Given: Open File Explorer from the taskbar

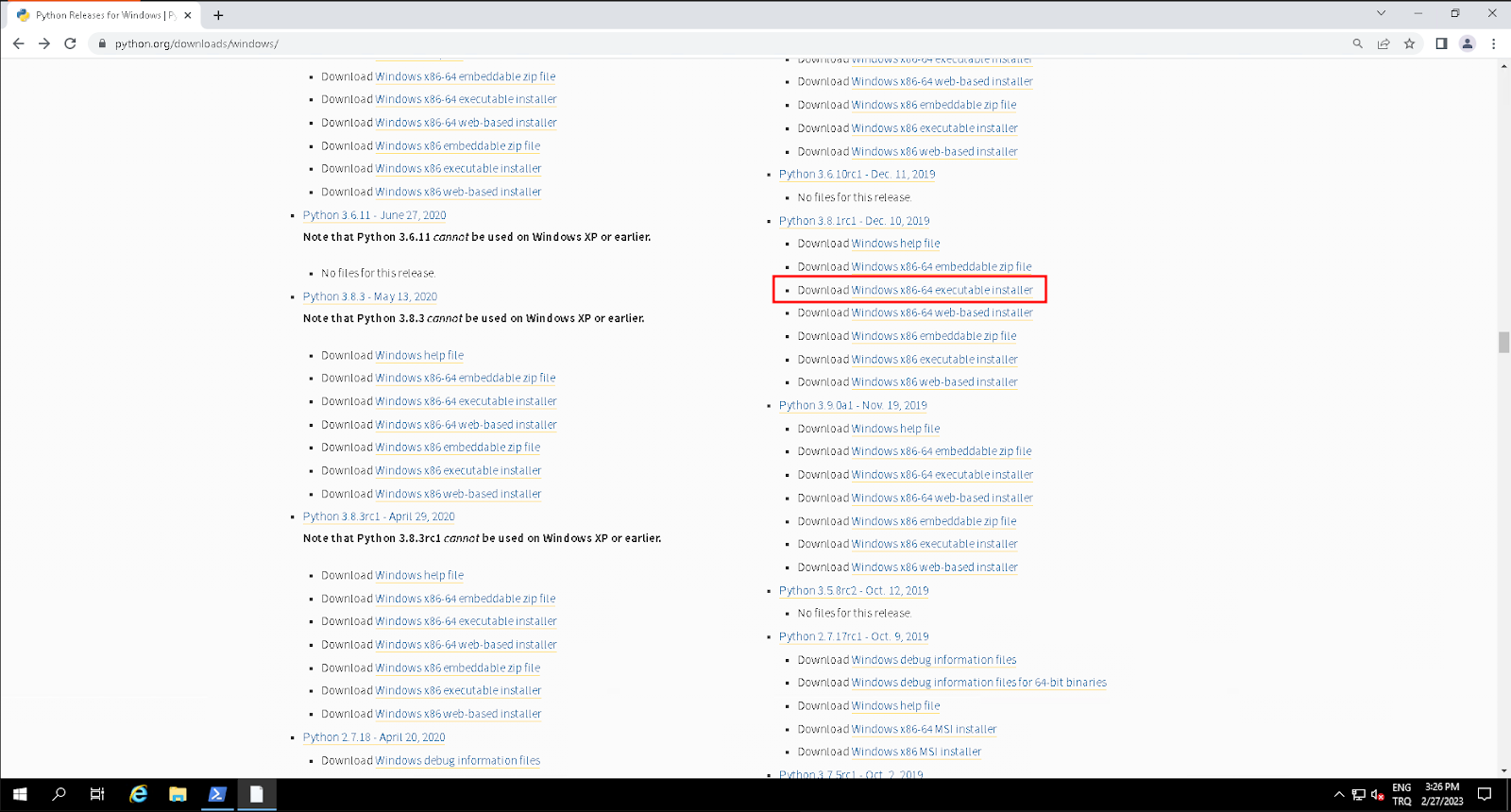Looking at the screenshot, I should (178, 794).
